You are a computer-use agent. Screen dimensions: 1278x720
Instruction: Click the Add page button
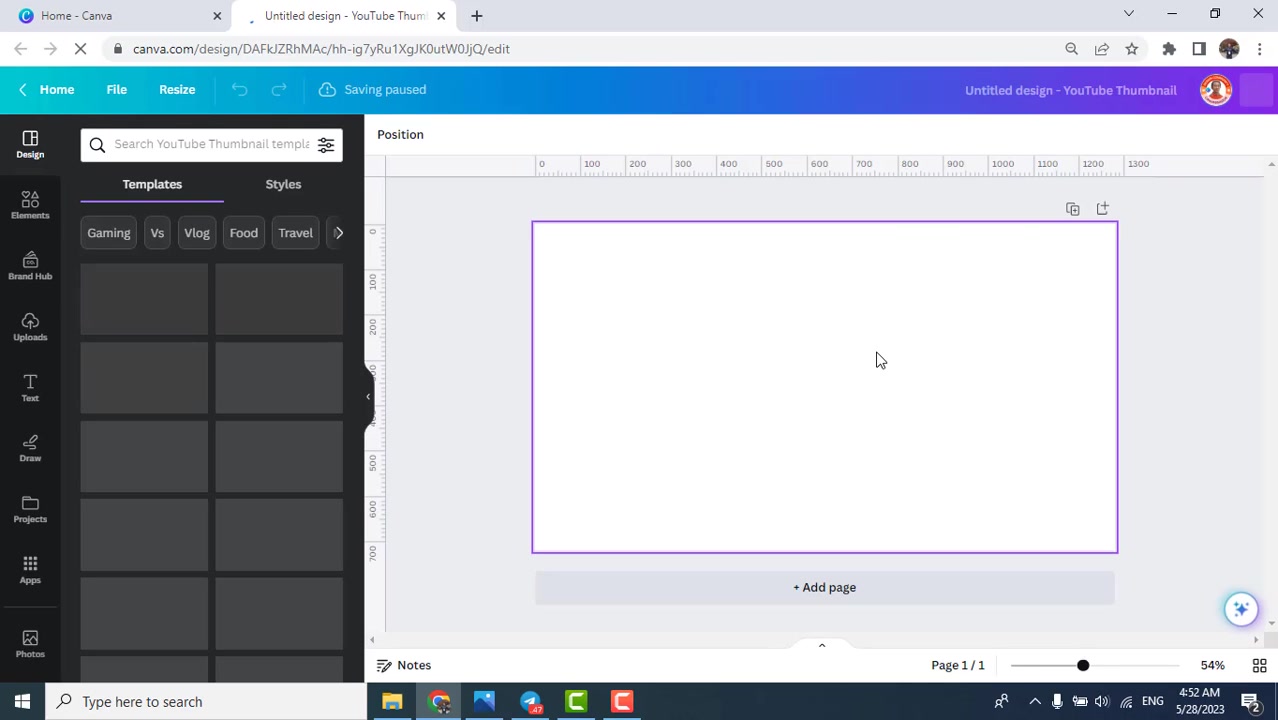pos(824,587)
